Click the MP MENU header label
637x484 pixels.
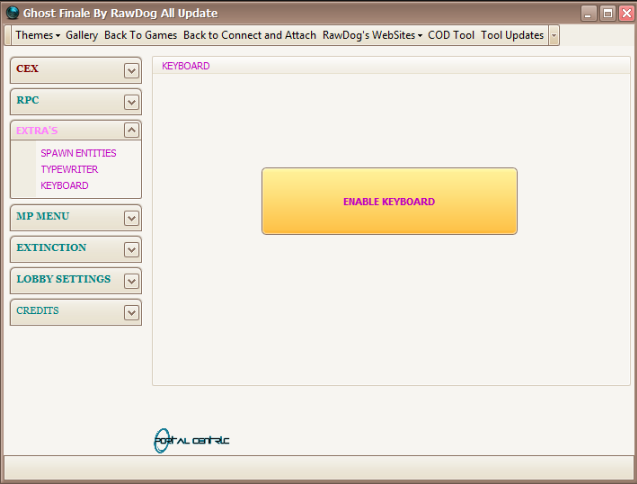coord(43,216)
